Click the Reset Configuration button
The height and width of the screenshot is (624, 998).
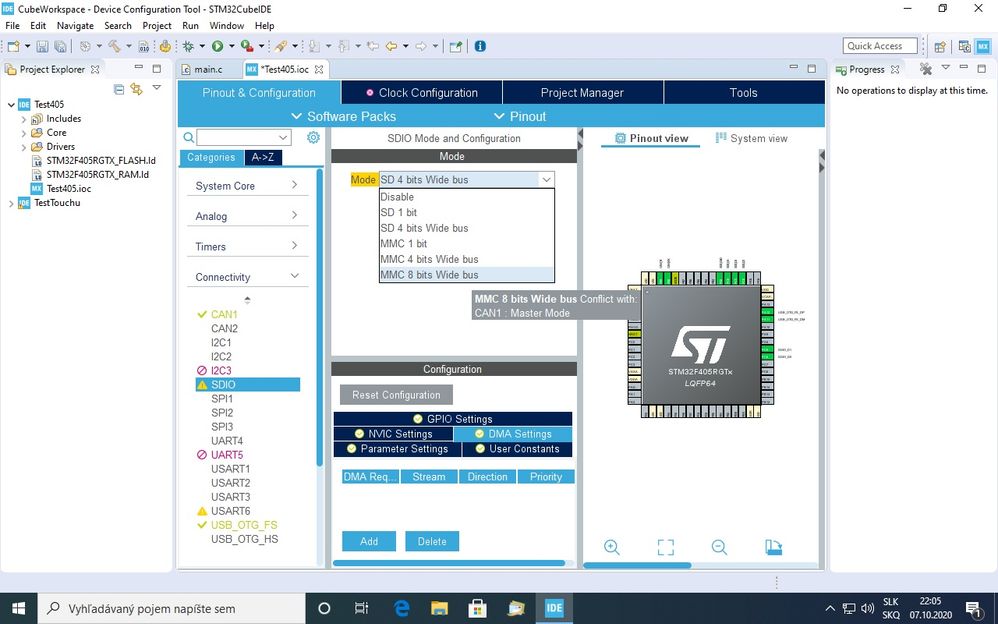pyautogui.click(x=396, y=395)
